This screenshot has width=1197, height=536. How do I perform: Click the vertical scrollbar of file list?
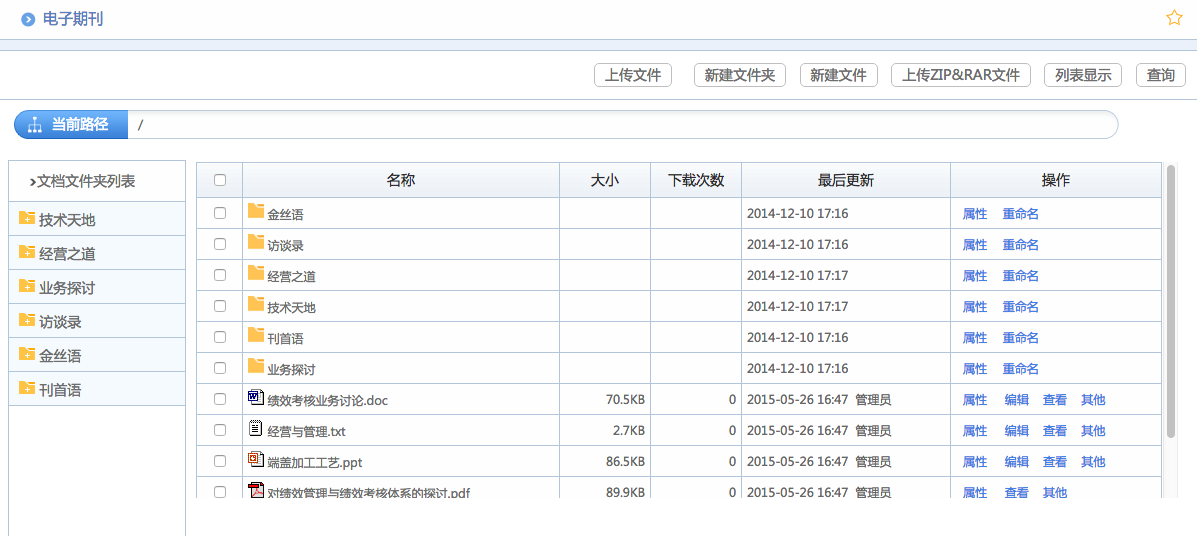pyautogui.click(x=1170, y=300)
